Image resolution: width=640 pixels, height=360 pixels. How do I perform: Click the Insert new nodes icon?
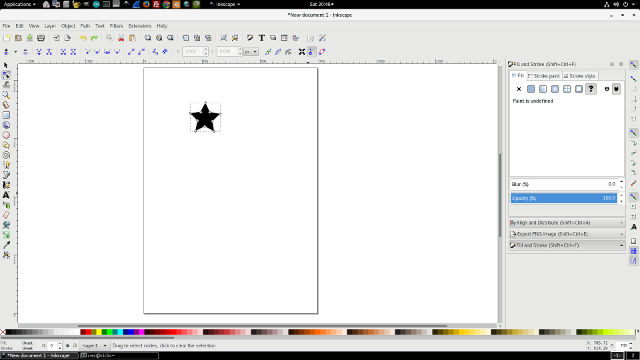point(6,52)
